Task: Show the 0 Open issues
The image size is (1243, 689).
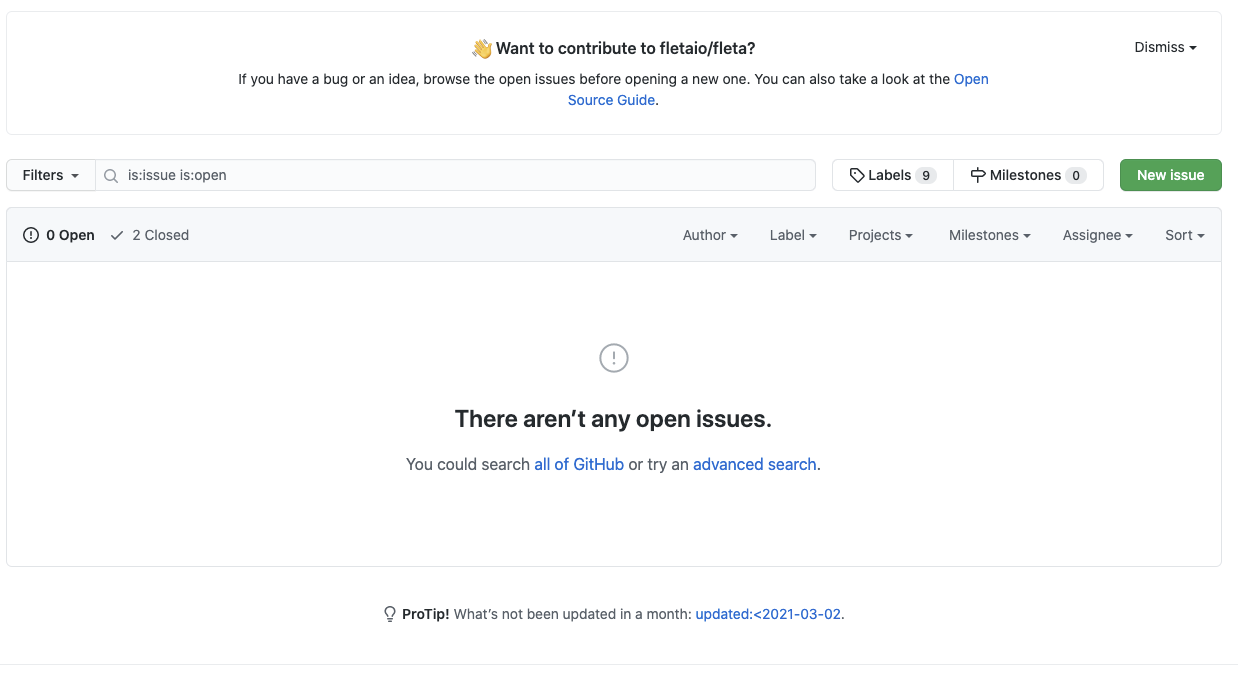Action: coord(59,235)
